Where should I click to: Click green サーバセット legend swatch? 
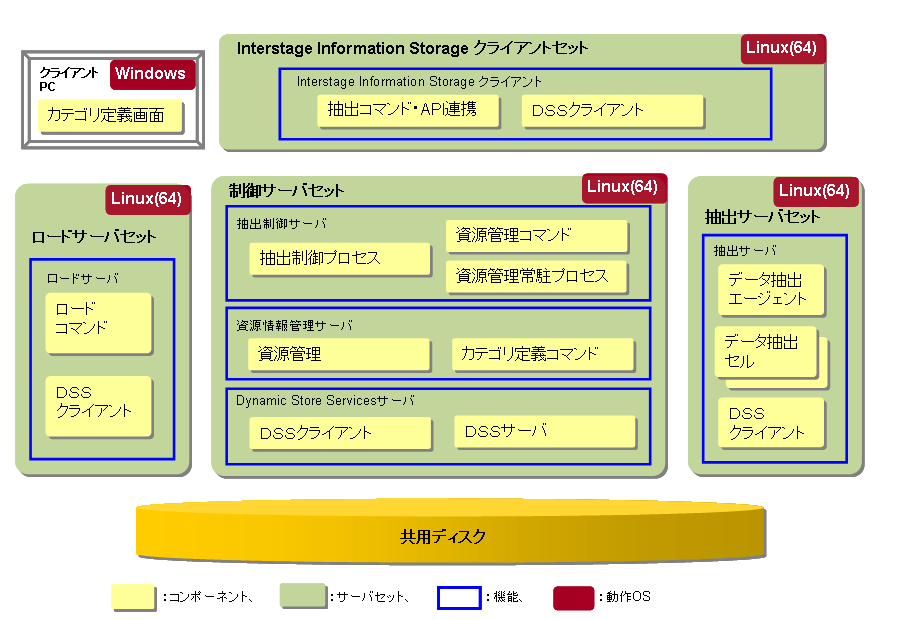(x=302, y=596)
